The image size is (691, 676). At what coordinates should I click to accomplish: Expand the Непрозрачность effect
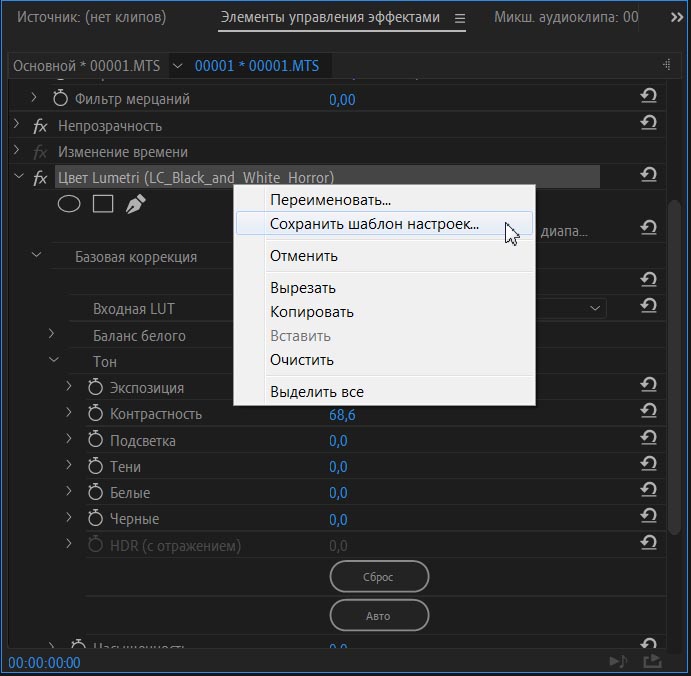(16, 124)
